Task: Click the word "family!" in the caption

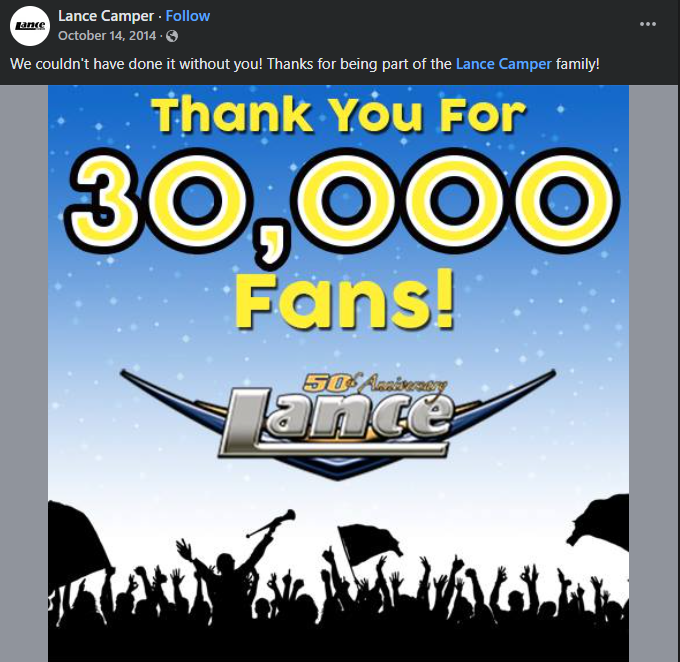Action: click(578, 64)
